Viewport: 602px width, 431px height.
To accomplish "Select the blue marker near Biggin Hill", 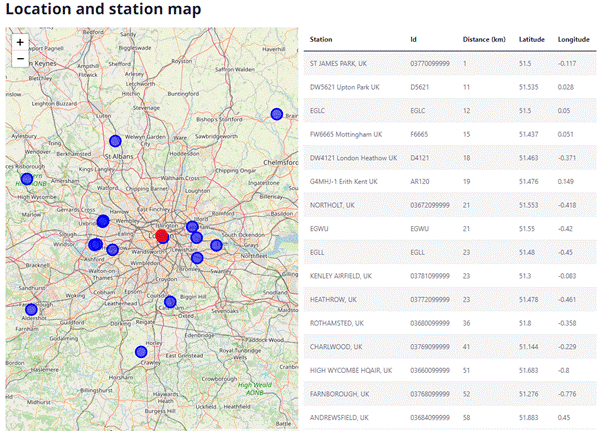I will pos(170,302).
